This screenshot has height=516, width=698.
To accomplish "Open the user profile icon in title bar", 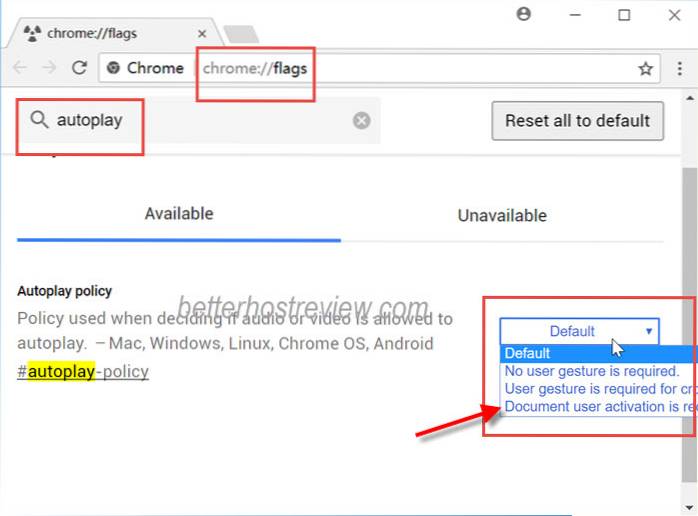I will point(522,15).
